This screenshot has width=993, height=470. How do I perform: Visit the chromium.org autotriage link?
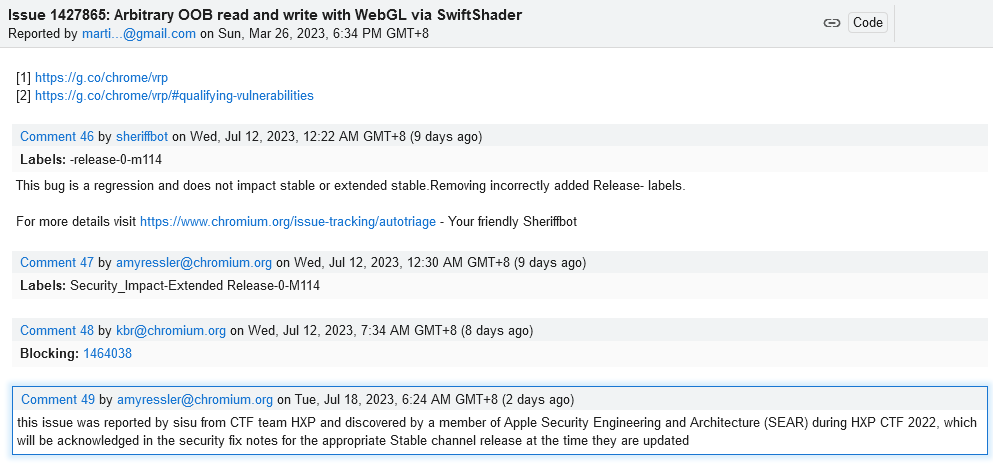[x=288, y=222]
